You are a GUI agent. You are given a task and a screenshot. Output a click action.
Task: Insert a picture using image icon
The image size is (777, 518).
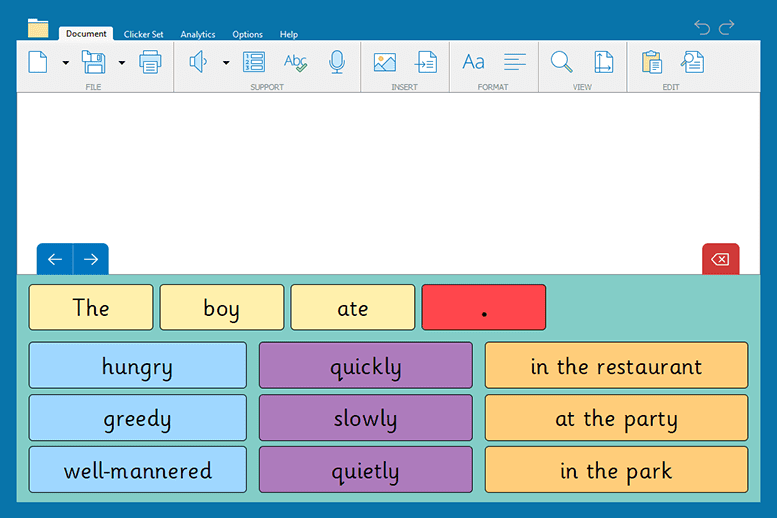click(385, 62)
